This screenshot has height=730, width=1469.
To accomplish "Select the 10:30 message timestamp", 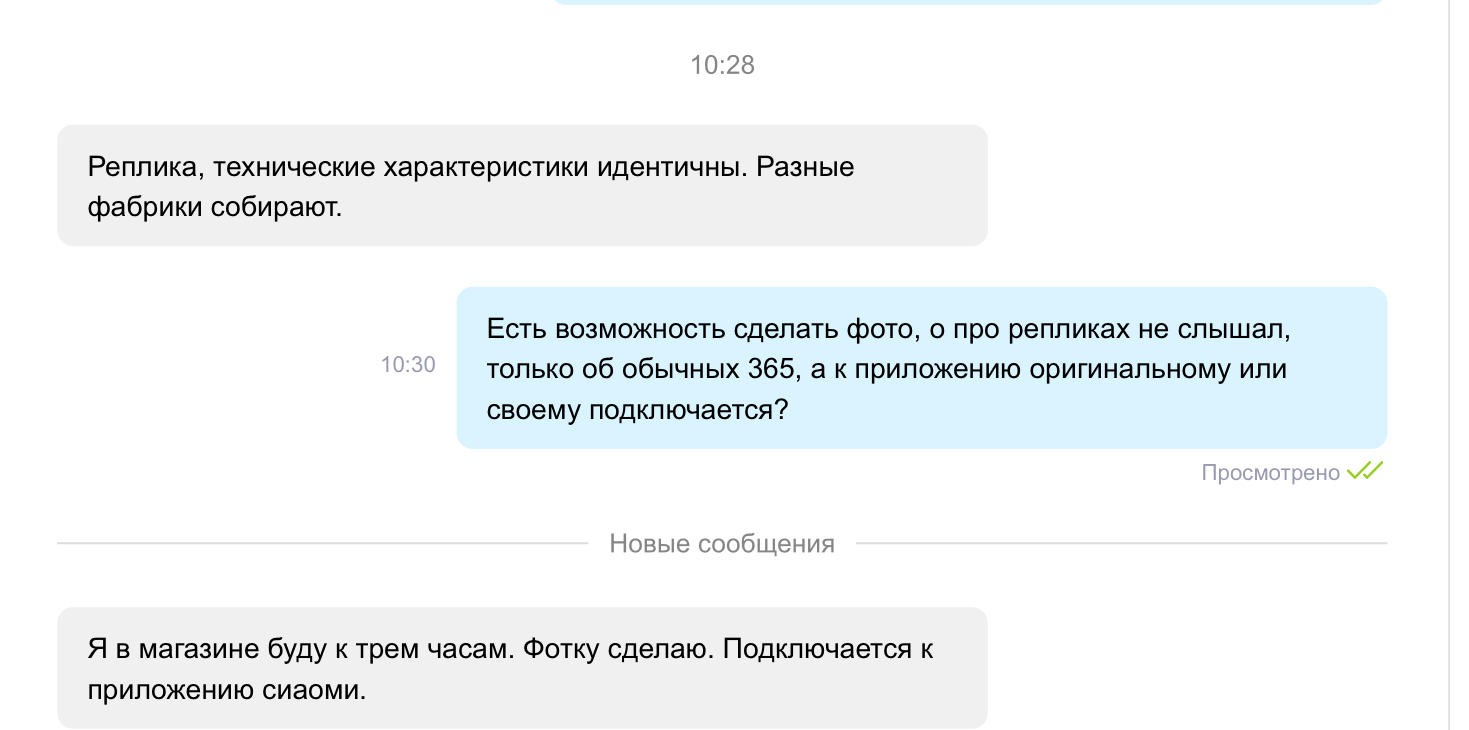I will pos(408,365).
